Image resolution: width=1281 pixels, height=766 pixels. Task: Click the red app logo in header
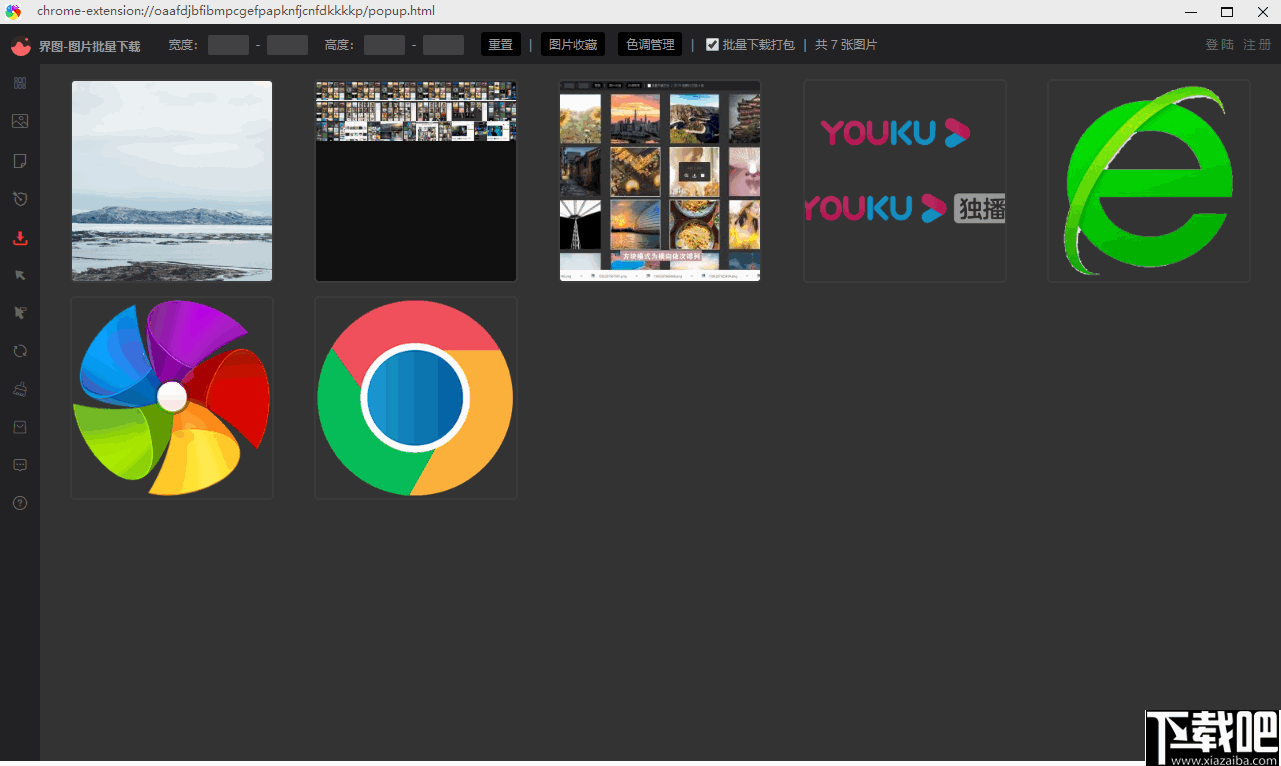point(21,46)
